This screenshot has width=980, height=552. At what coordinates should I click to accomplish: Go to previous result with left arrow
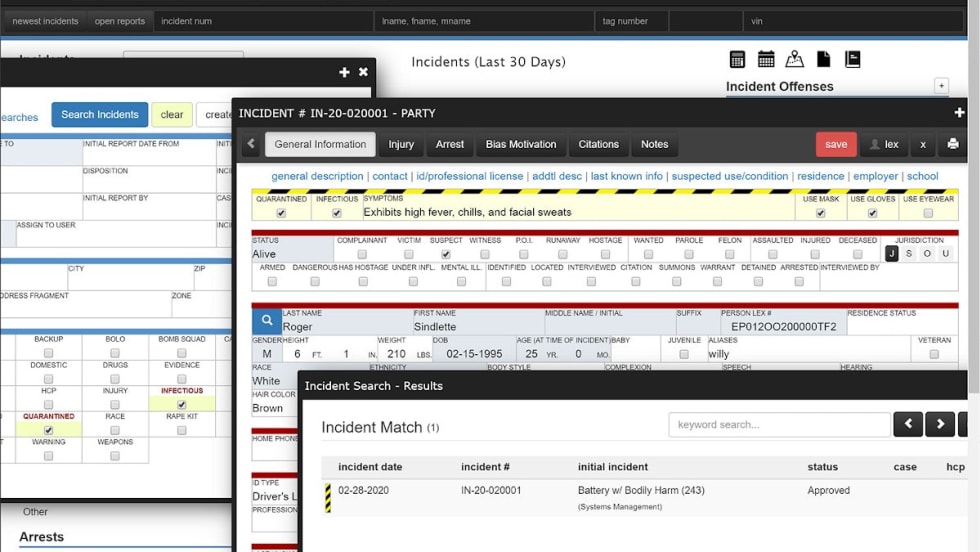pos(907,424)
